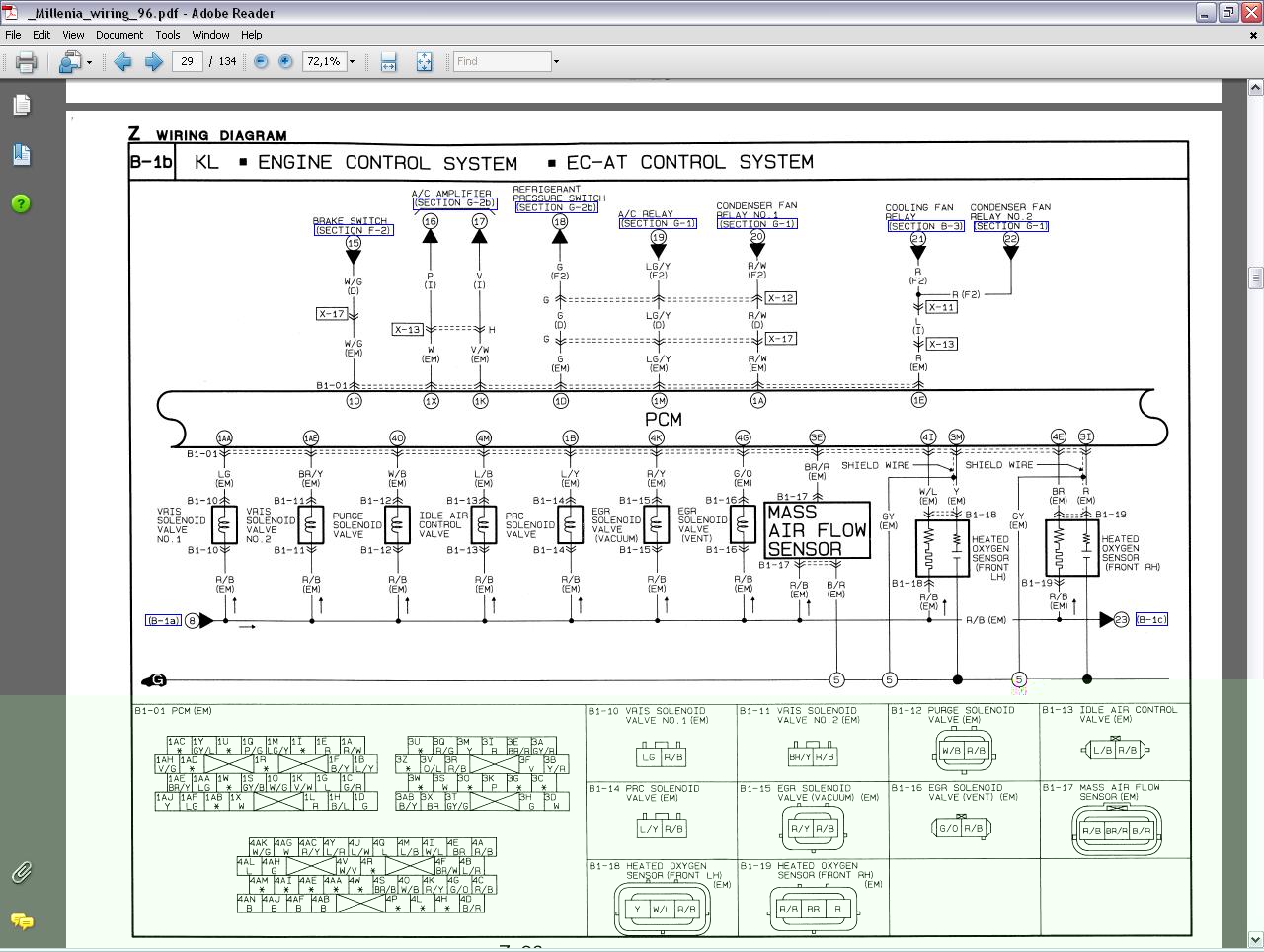This screenshot has width=1264, height=952.
Task: Click the 'PURGE SOLENOID VALVE' component label
Action: [x=355, y=525]
